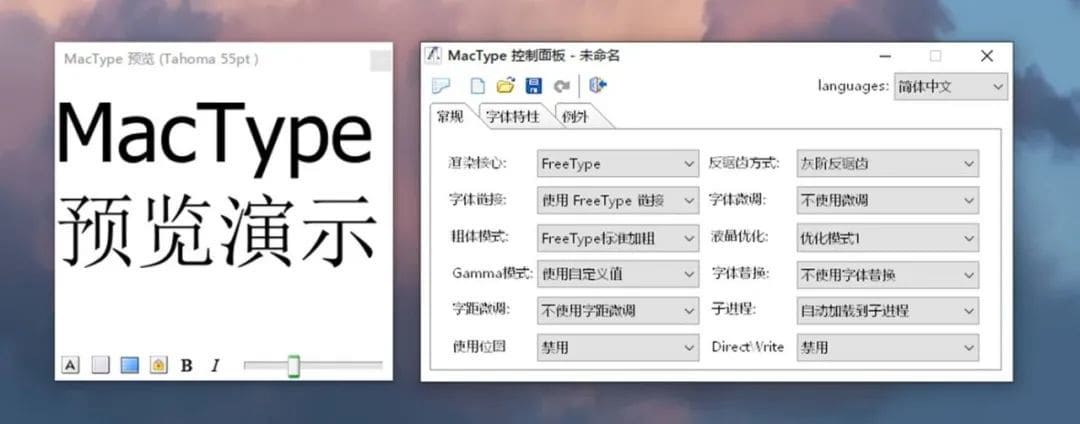Open the 字体微调 dropdown
Viewport: 1080px width, 424px height.
[887, 200]
